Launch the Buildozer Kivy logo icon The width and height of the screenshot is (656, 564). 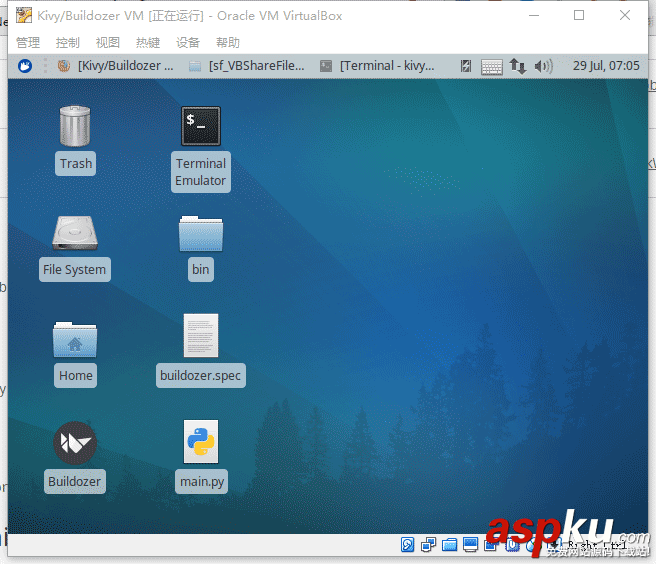(75, 443)
